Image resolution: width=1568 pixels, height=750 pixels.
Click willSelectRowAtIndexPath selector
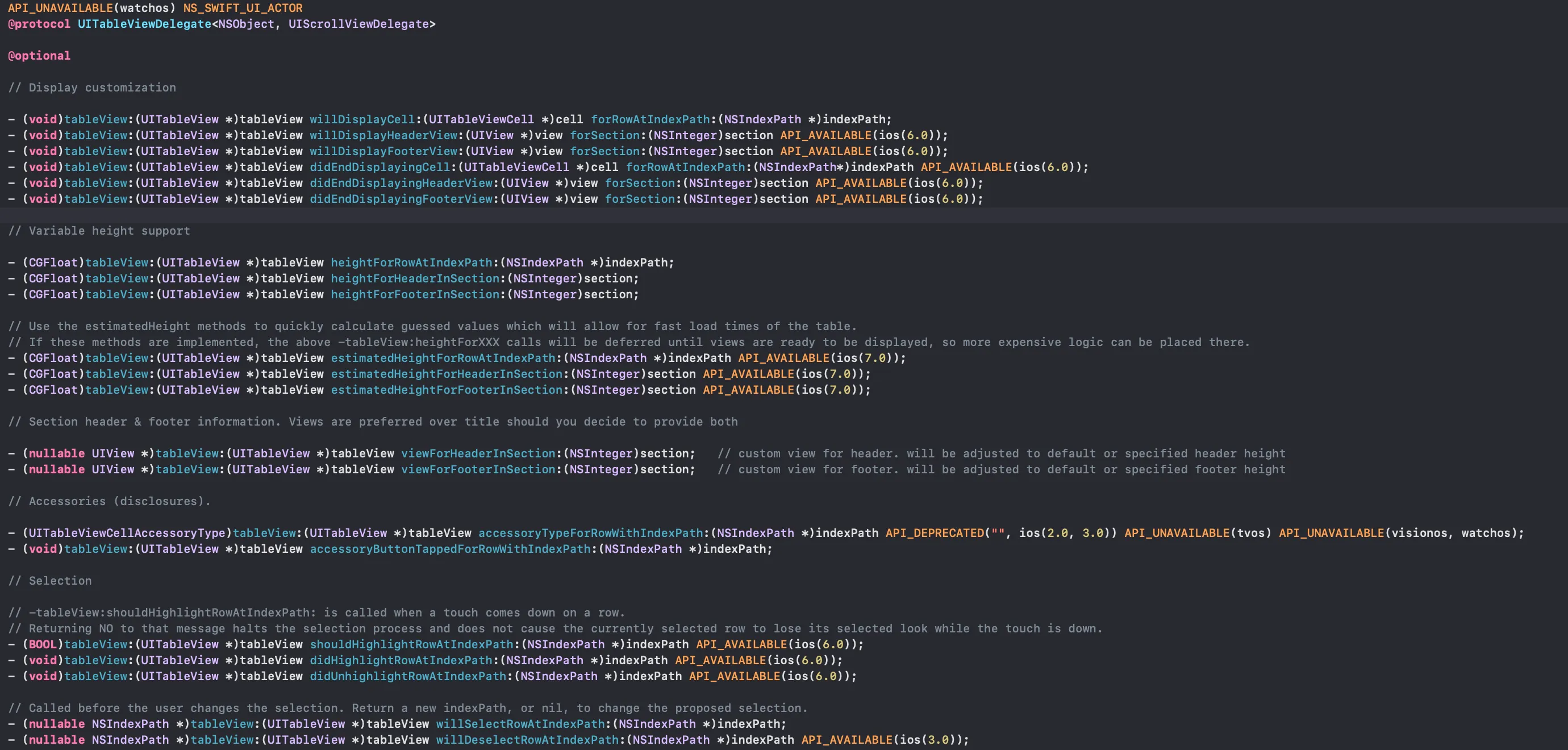coord(520,724)
